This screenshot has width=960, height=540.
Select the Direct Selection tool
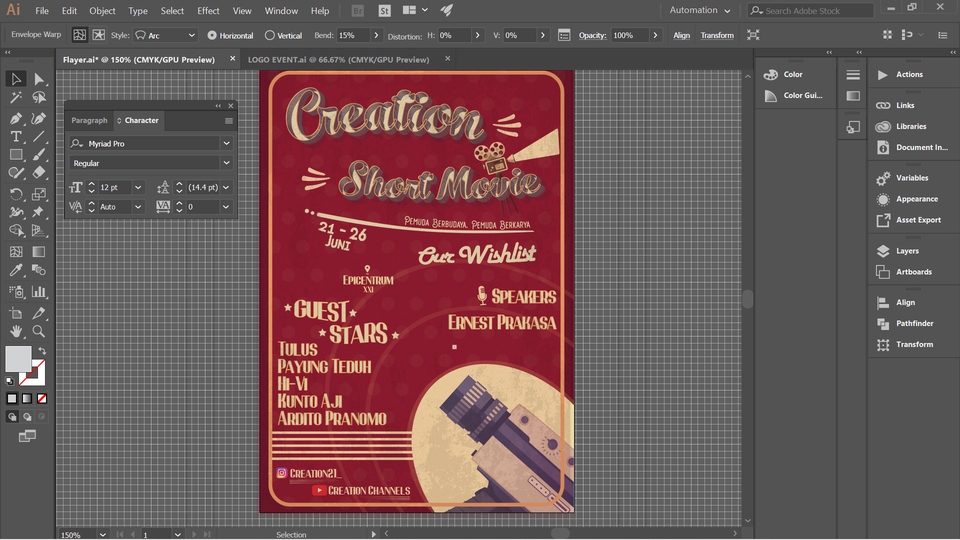[x=39, y=79]
